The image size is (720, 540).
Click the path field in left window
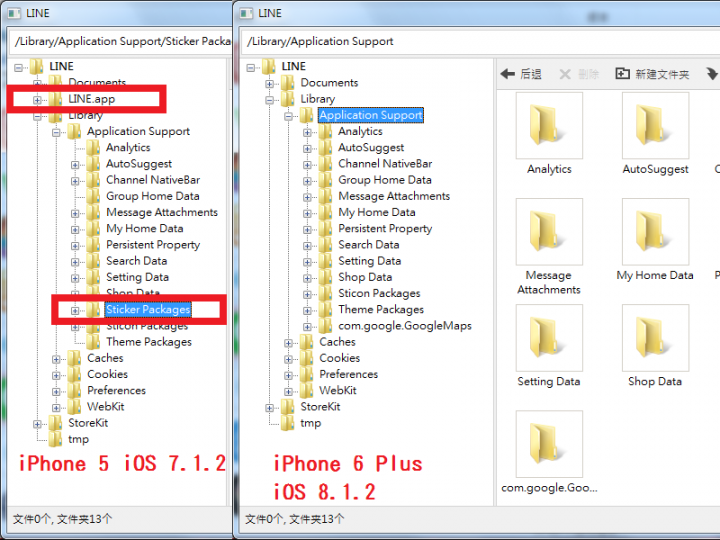120,41
